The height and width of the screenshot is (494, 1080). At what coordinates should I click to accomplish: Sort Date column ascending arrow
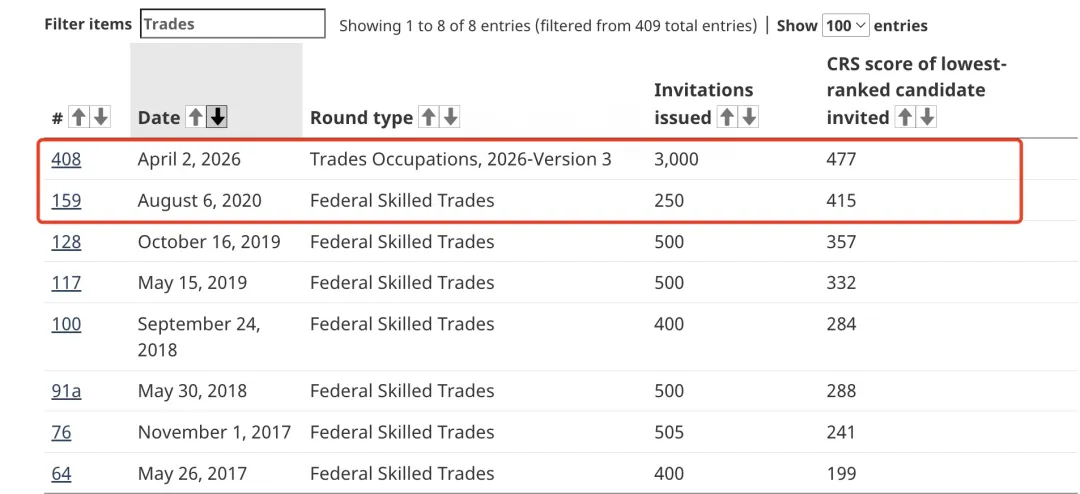(x=196, y=118)
